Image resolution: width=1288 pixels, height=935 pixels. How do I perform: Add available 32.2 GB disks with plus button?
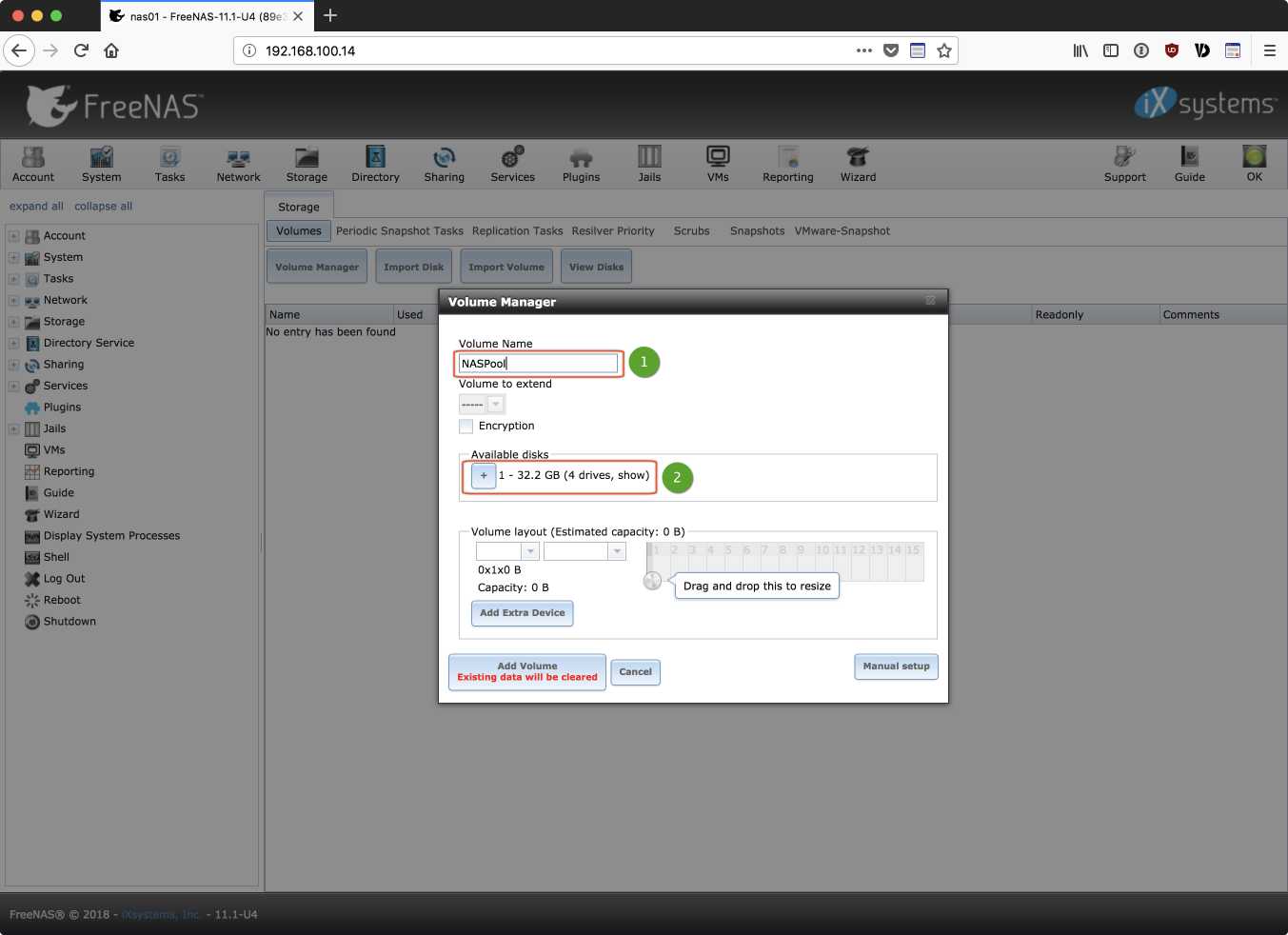pyautogui.click(x=484, y=475)
